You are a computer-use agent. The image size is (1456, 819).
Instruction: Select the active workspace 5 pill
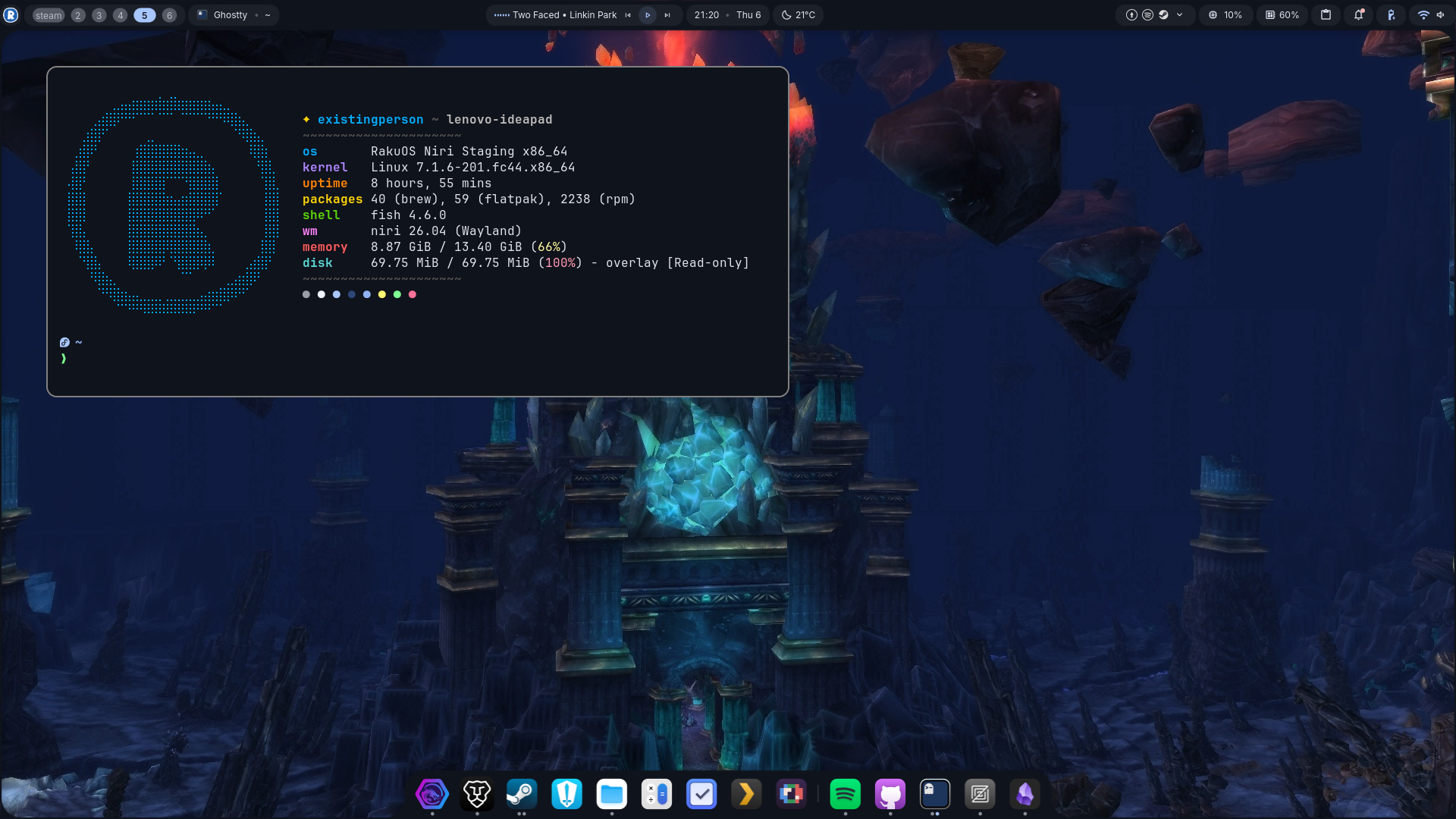click(144, 15)
